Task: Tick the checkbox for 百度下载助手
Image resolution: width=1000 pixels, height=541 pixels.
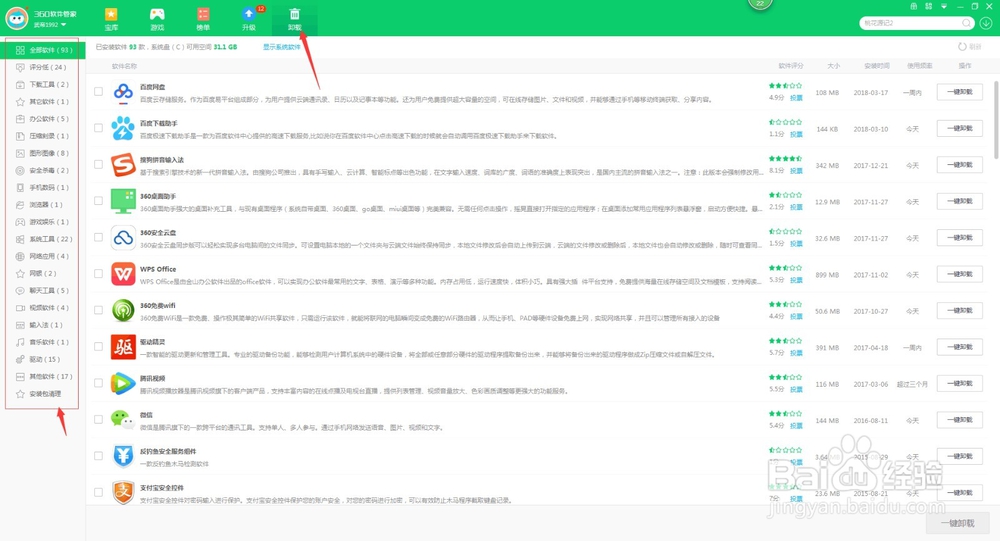Action: 98,128
